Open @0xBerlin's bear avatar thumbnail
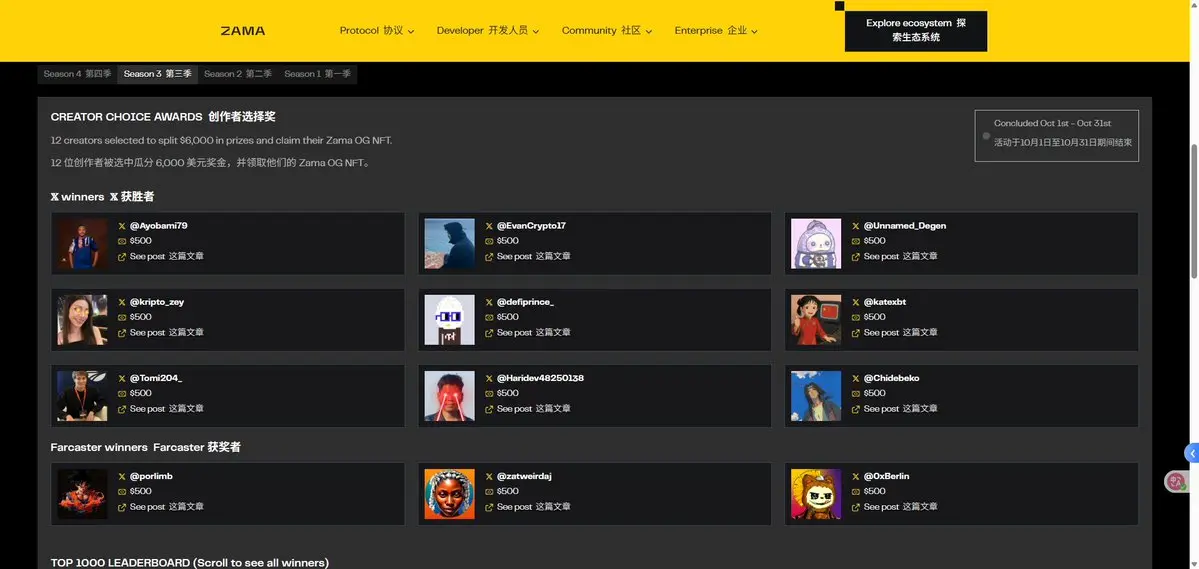Screen dimensions: 1199x569 coord(816,494)
